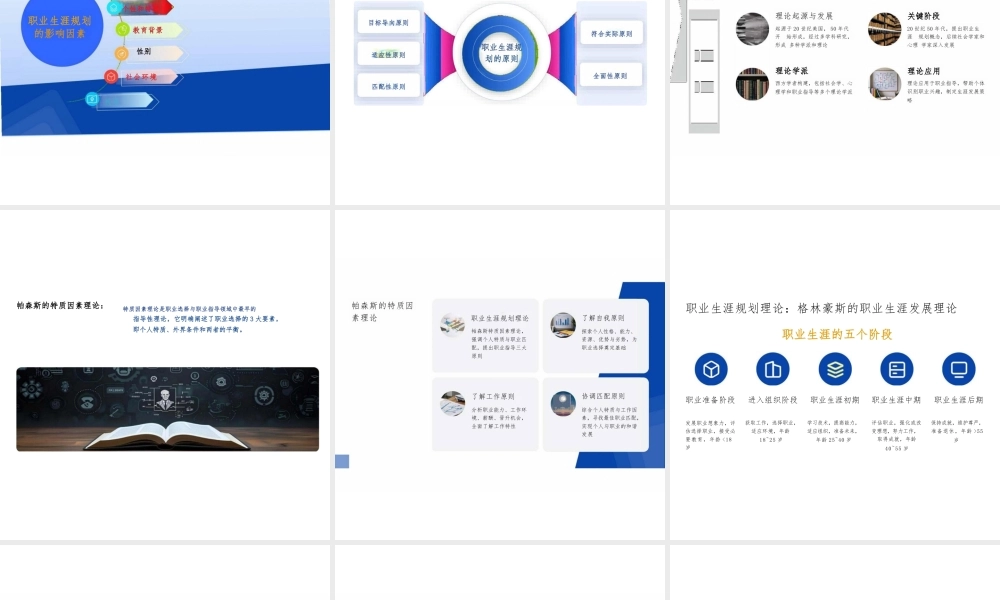Open the 了解自我原则 card
The image size is (1000, 600).
point(596,335)
